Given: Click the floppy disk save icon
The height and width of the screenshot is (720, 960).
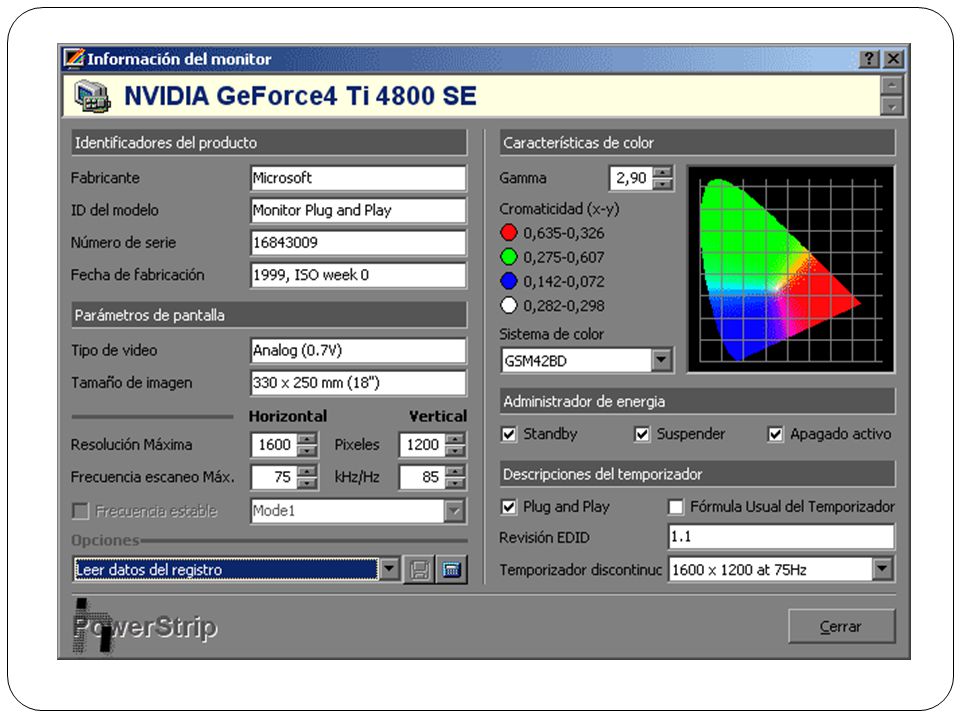Looking at the screenshot, I should [x=419, y=570].
